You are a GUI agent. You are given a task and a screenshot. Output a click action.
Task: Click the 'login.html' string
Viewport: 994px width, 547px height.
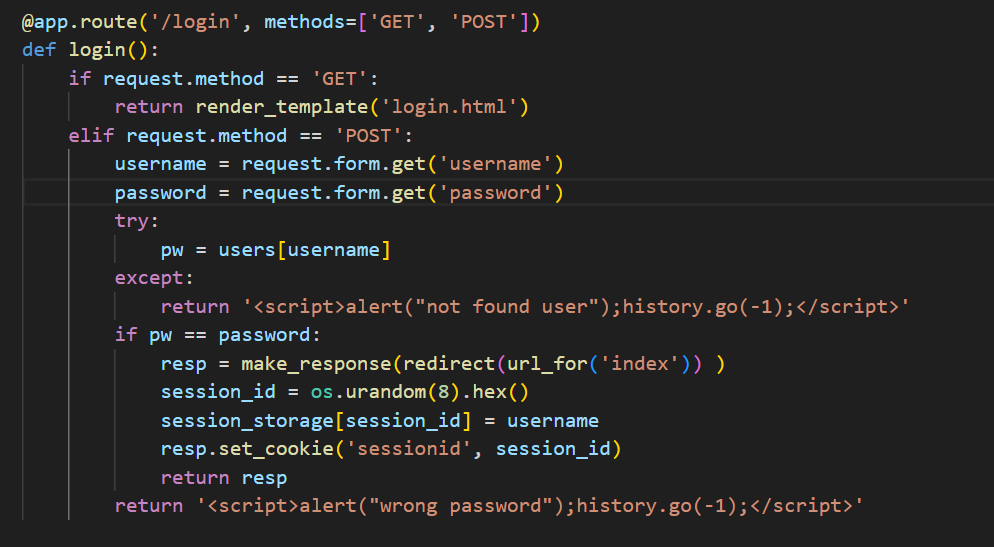[x=449, y=107]
